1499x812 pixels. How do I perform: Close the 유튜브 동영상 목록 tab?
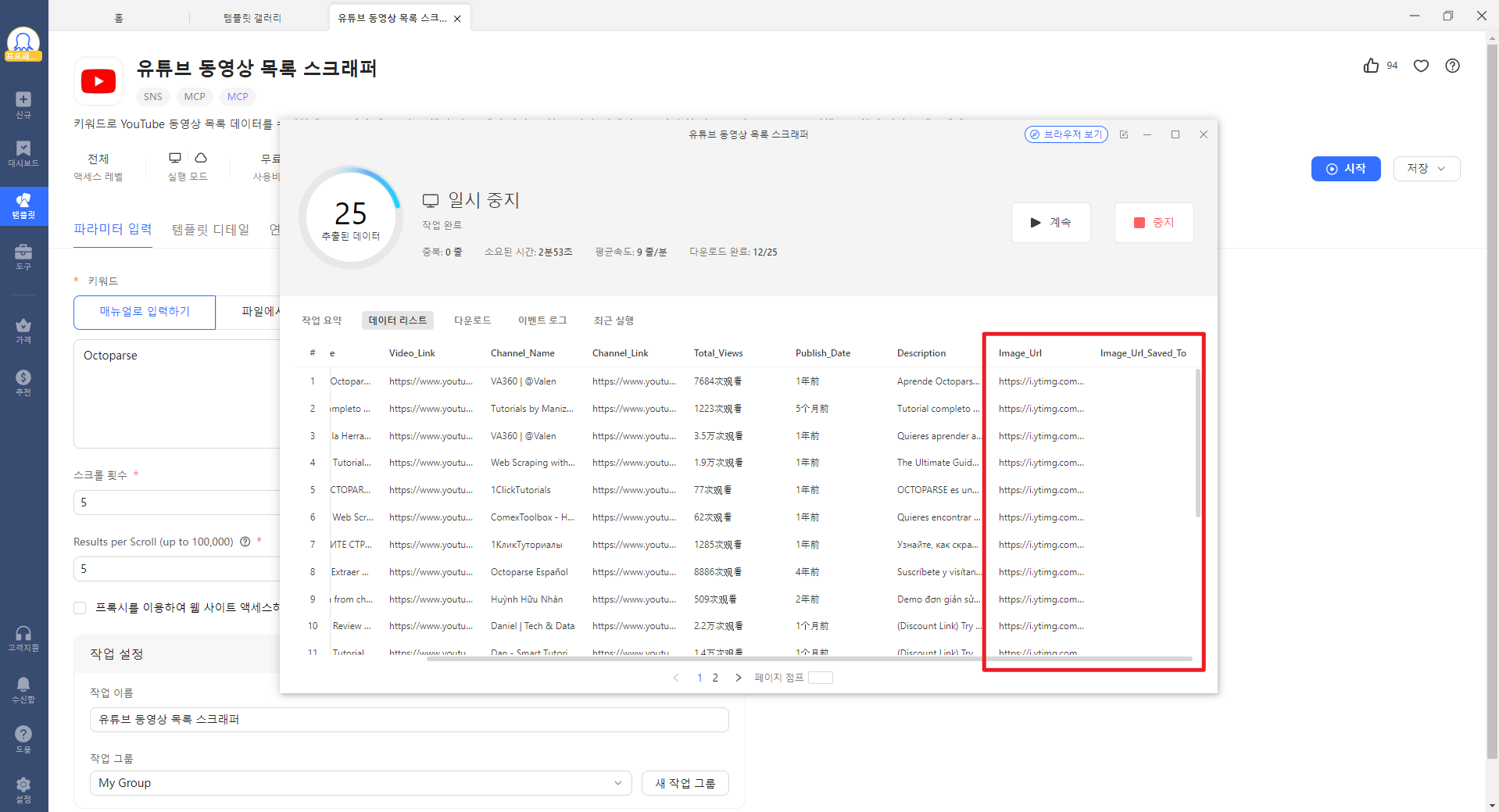pos(457,19)
